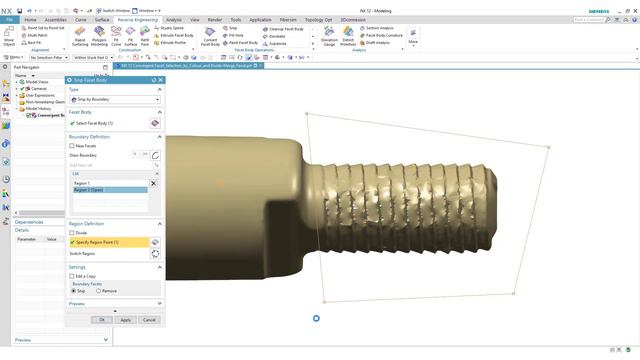This screenshot has height=360, width=640.
Task: Choose the Fit Surface tool
Action: (x=130, y=36)
